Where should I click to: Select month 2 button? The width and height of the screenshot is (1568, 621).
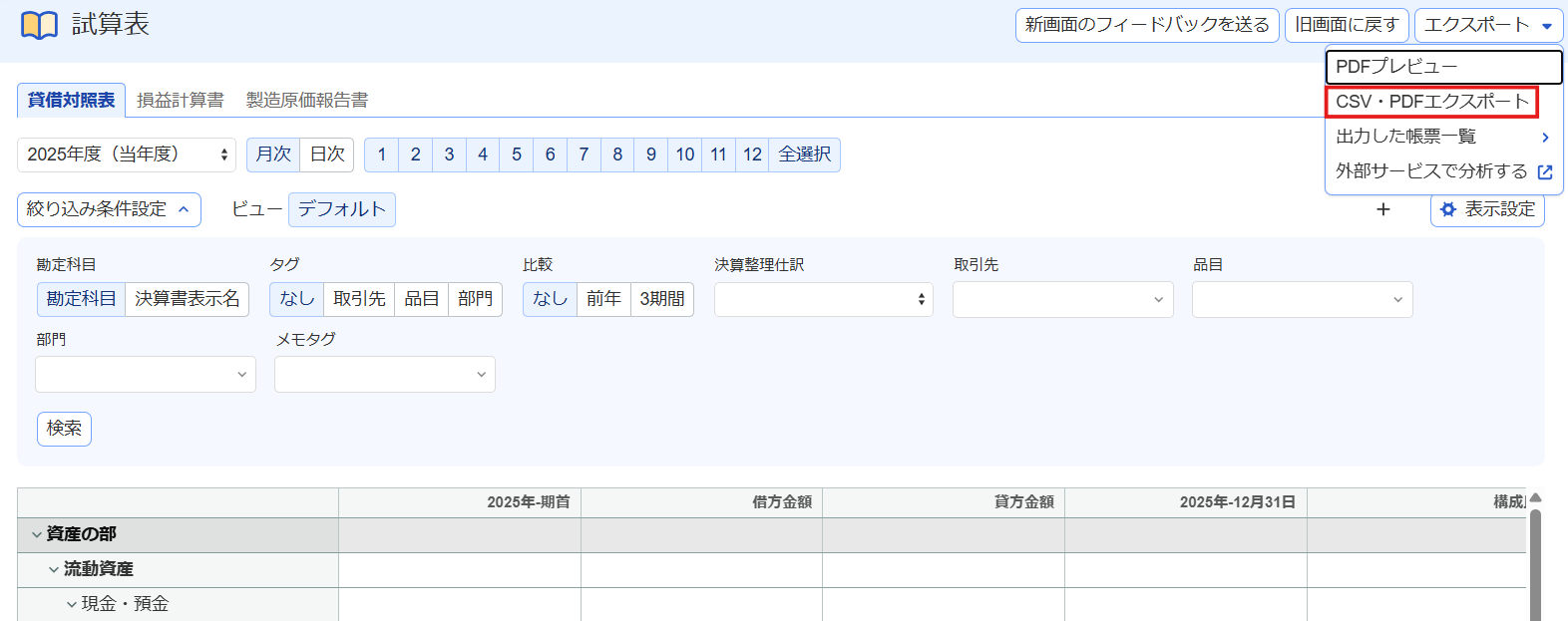point(416,155)
